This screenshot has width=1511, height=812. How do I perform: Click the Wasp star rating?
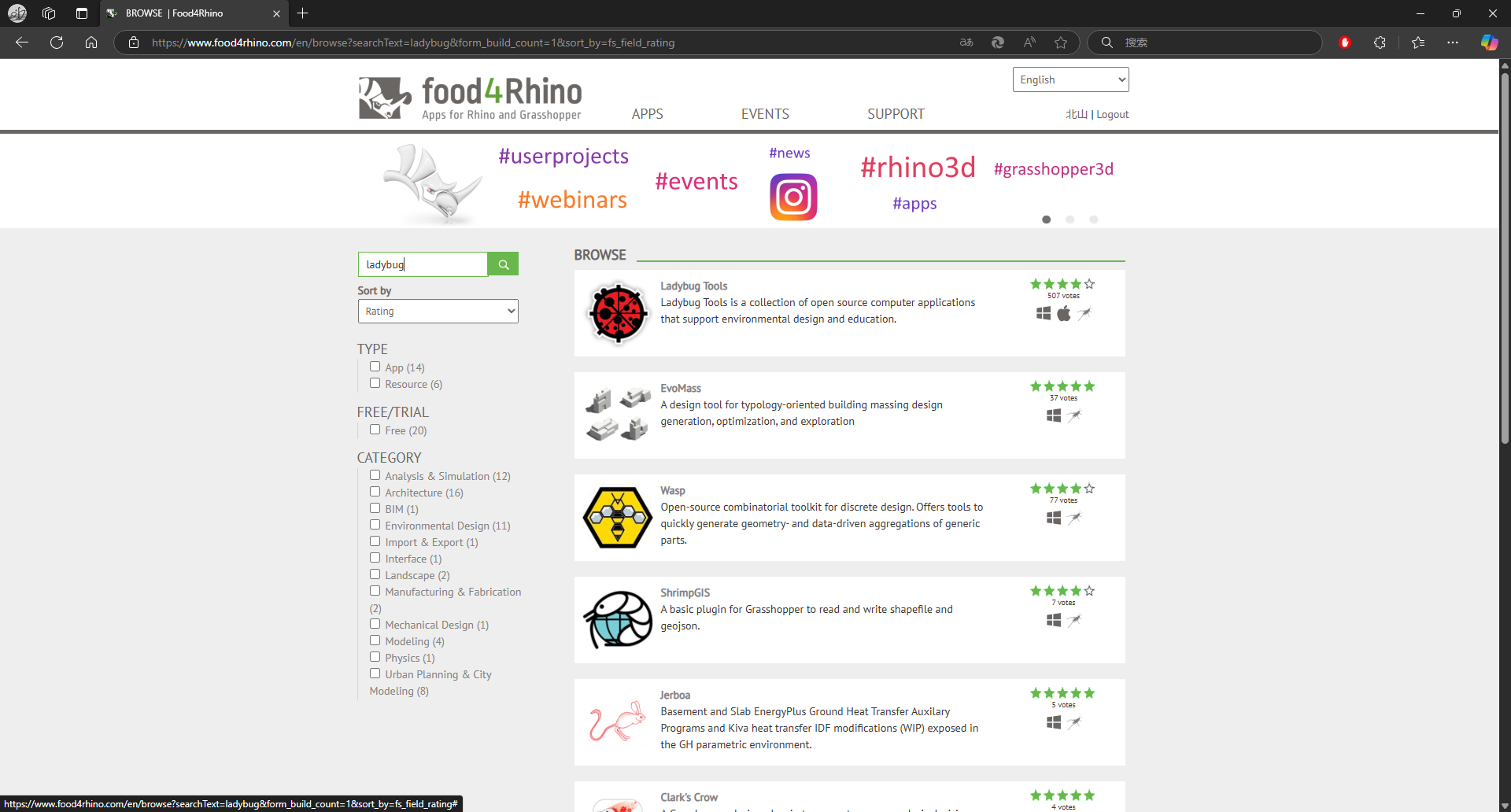click(1062, 489)
